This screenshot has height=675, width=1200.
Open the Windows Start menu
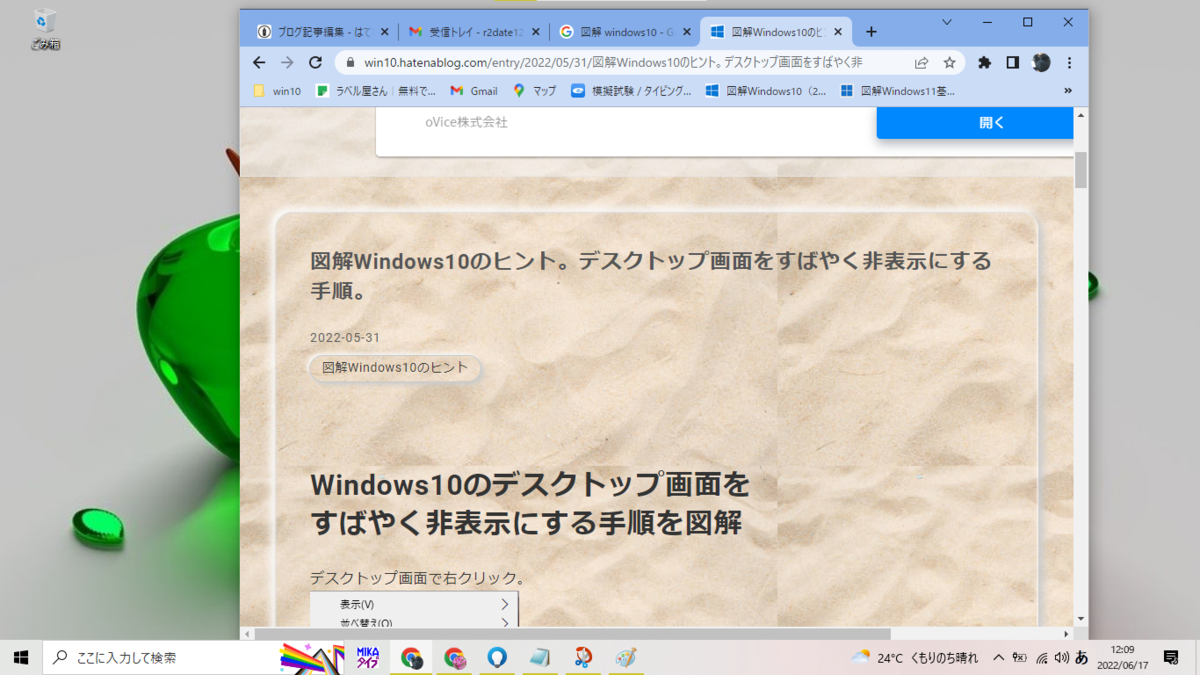pos(21,657)
